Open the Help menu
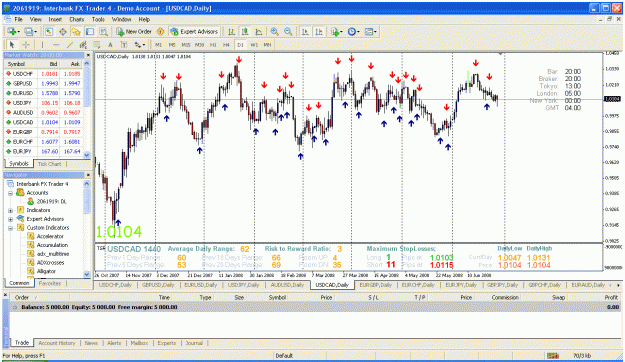Viewport: 625px width, 362px height. [x=144, y=19]
